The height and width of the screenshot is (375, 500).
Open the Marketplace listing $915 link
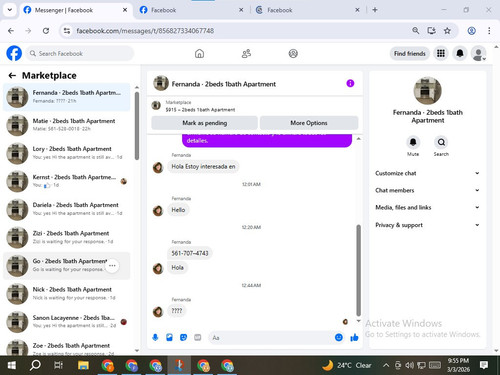[x=200, y=110]
